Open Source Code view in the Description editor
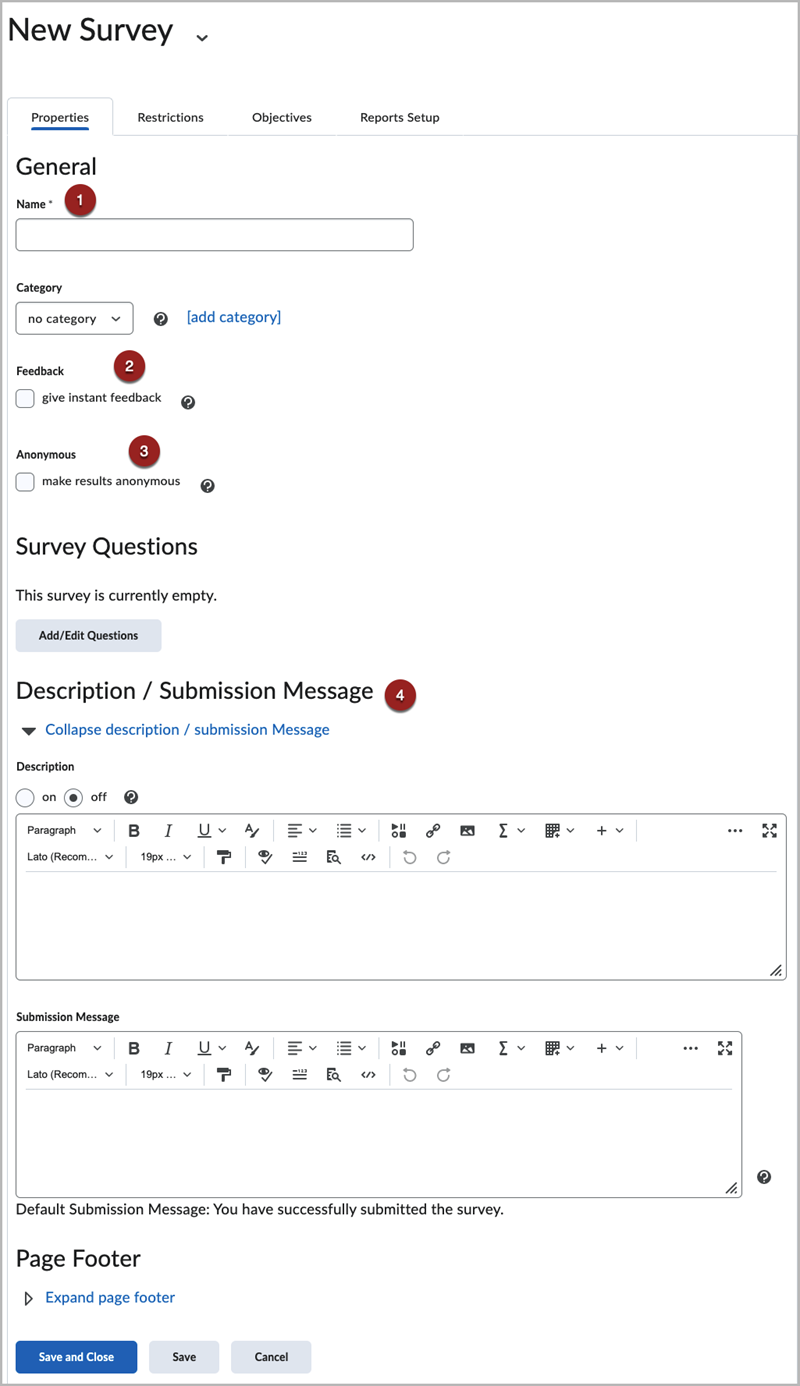 point(368,857)
